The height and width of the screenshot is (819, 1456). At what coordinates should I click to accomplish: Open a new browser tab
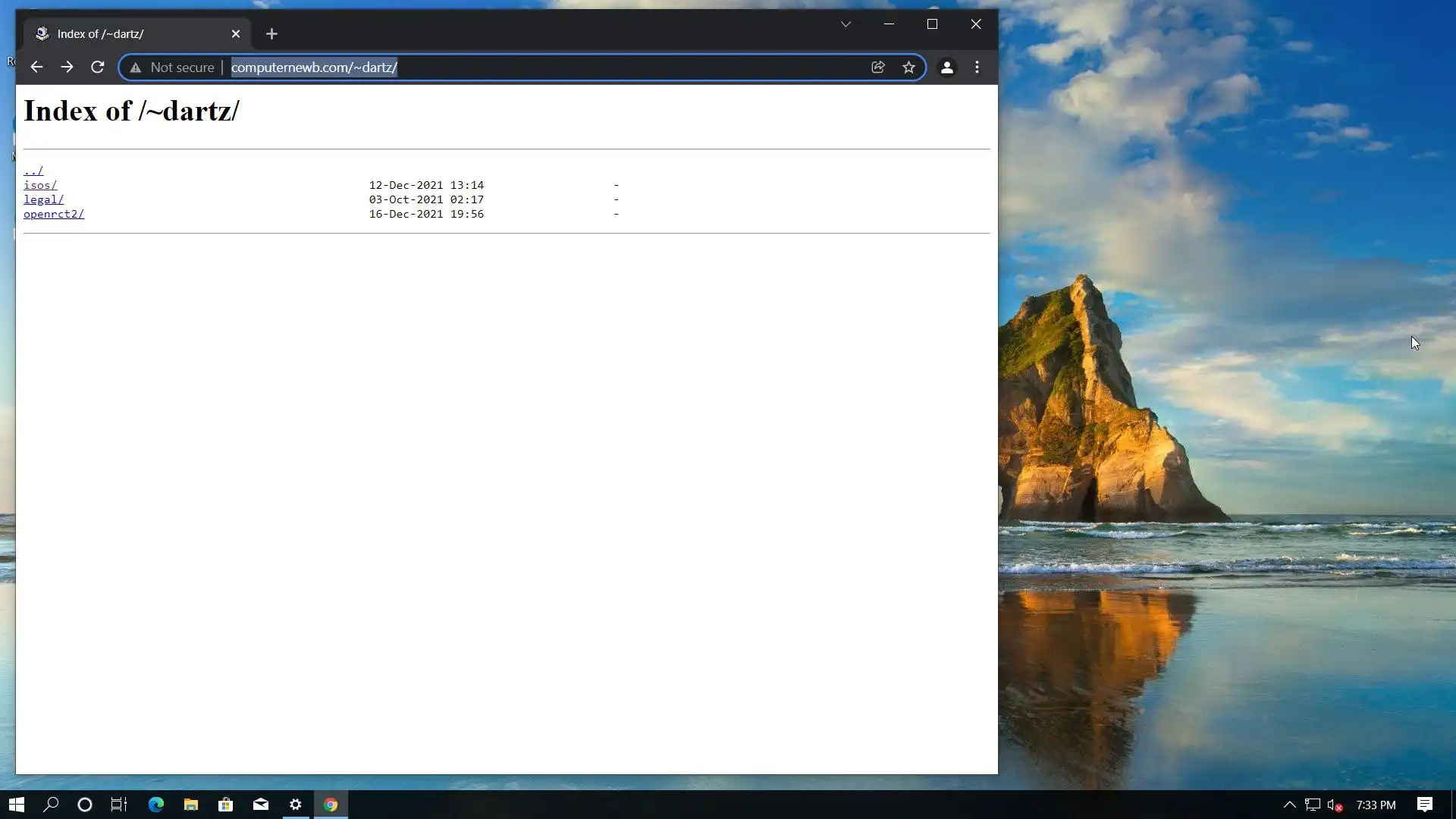[271, 34]
